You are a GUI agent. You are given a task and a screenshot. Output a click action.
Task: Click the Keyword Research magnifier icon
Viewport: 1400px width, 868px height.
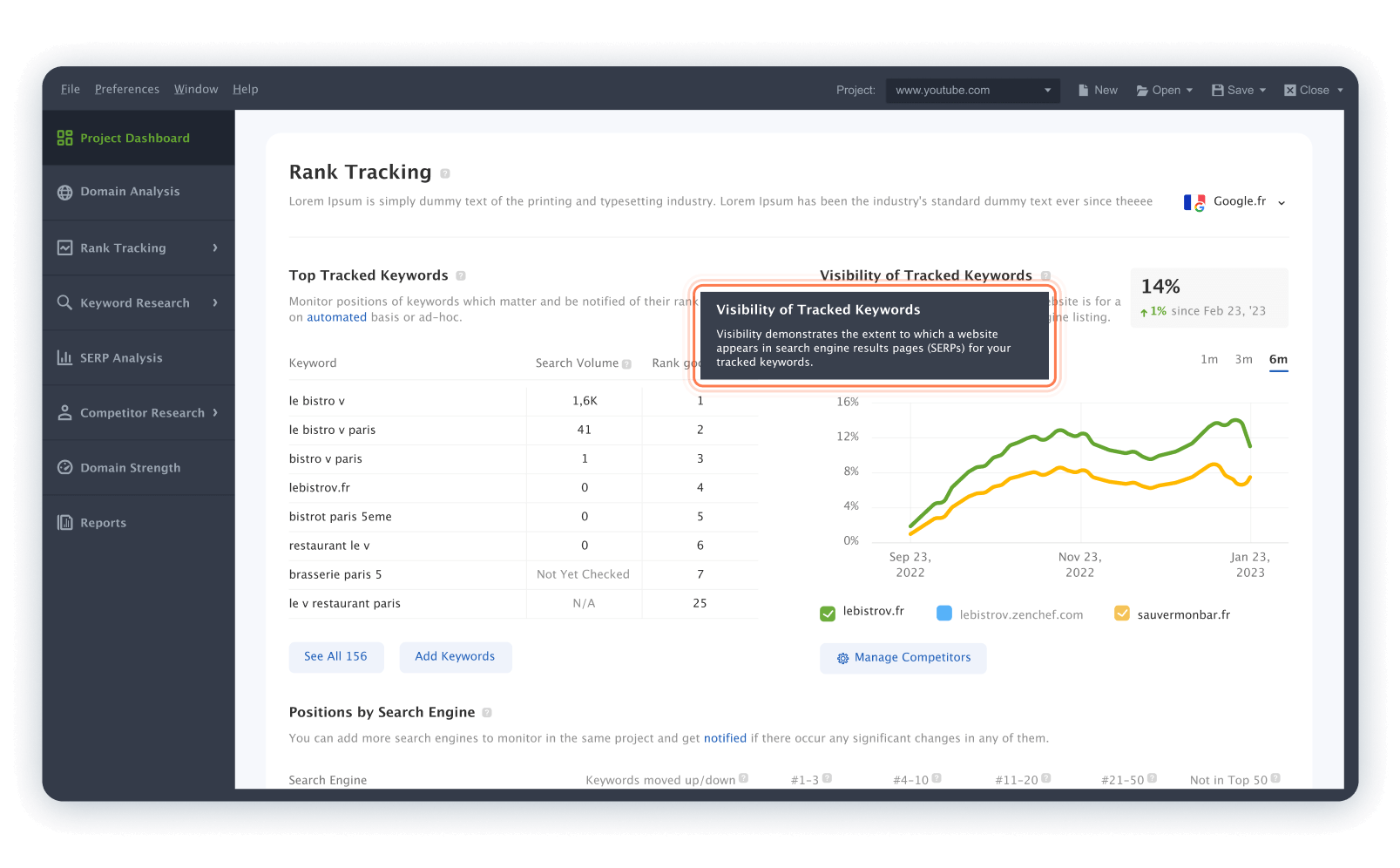pos(64,302)
